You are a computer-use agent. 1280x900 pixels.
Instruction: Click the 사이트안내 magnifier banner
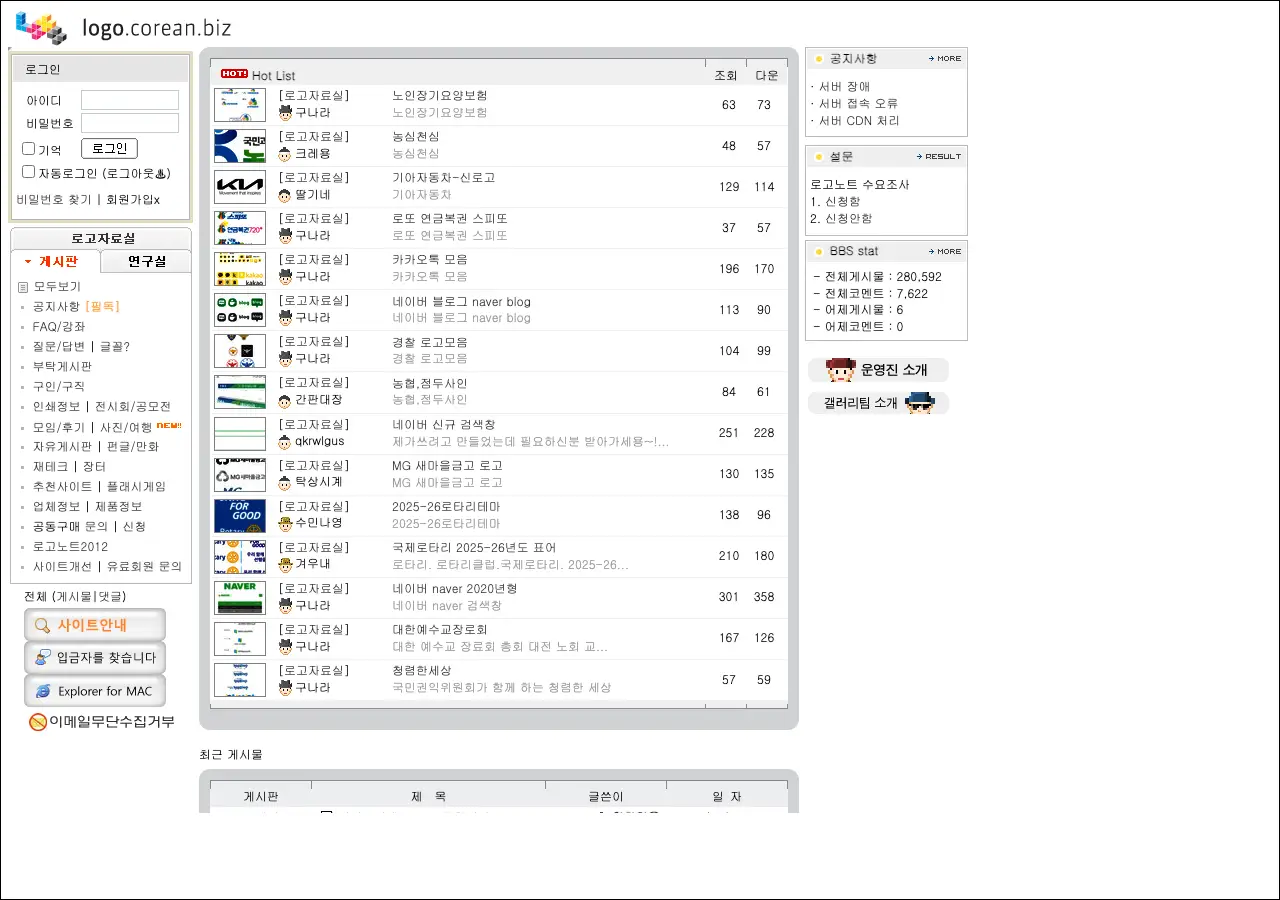(x=95, y=625)
